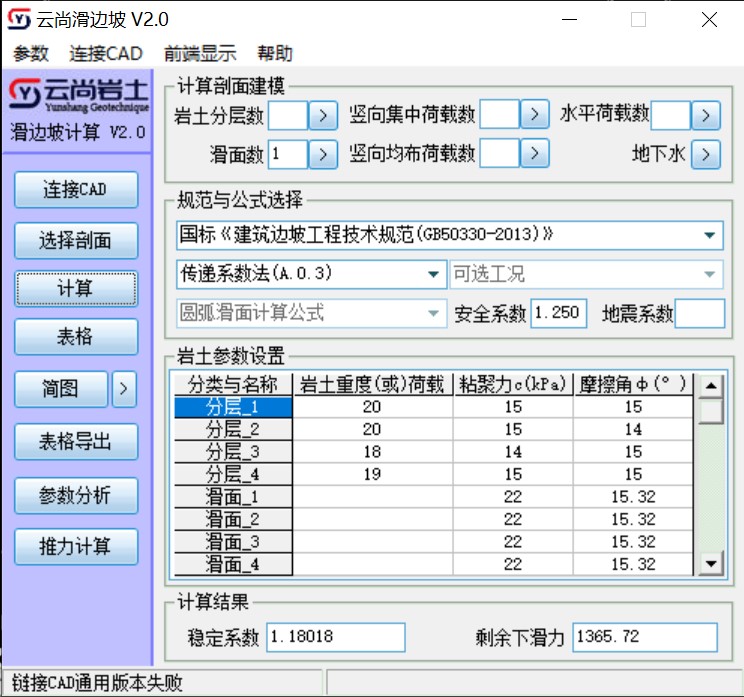Click 分层_4 unit weight cell 19

click(x=372, y=474)
